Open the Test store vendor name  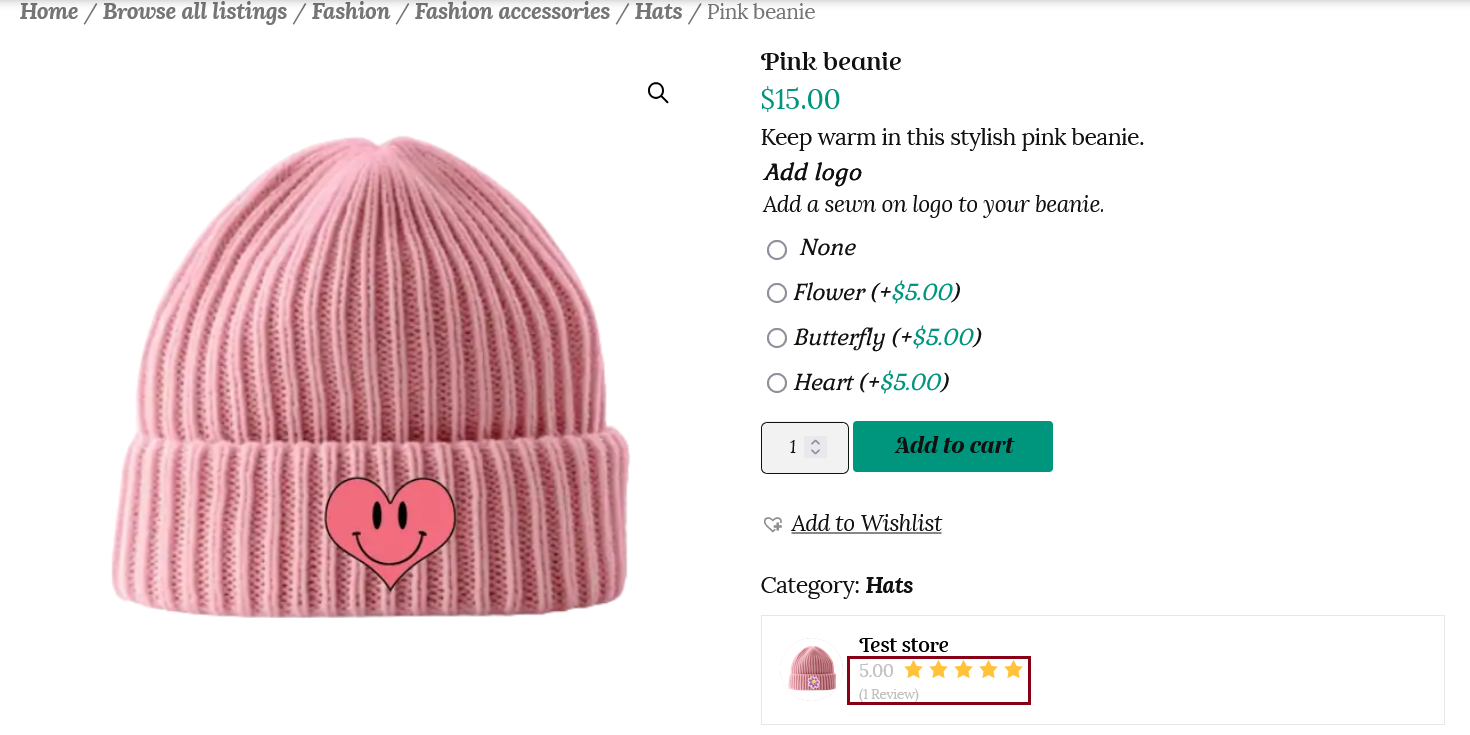tap(904, 645)
